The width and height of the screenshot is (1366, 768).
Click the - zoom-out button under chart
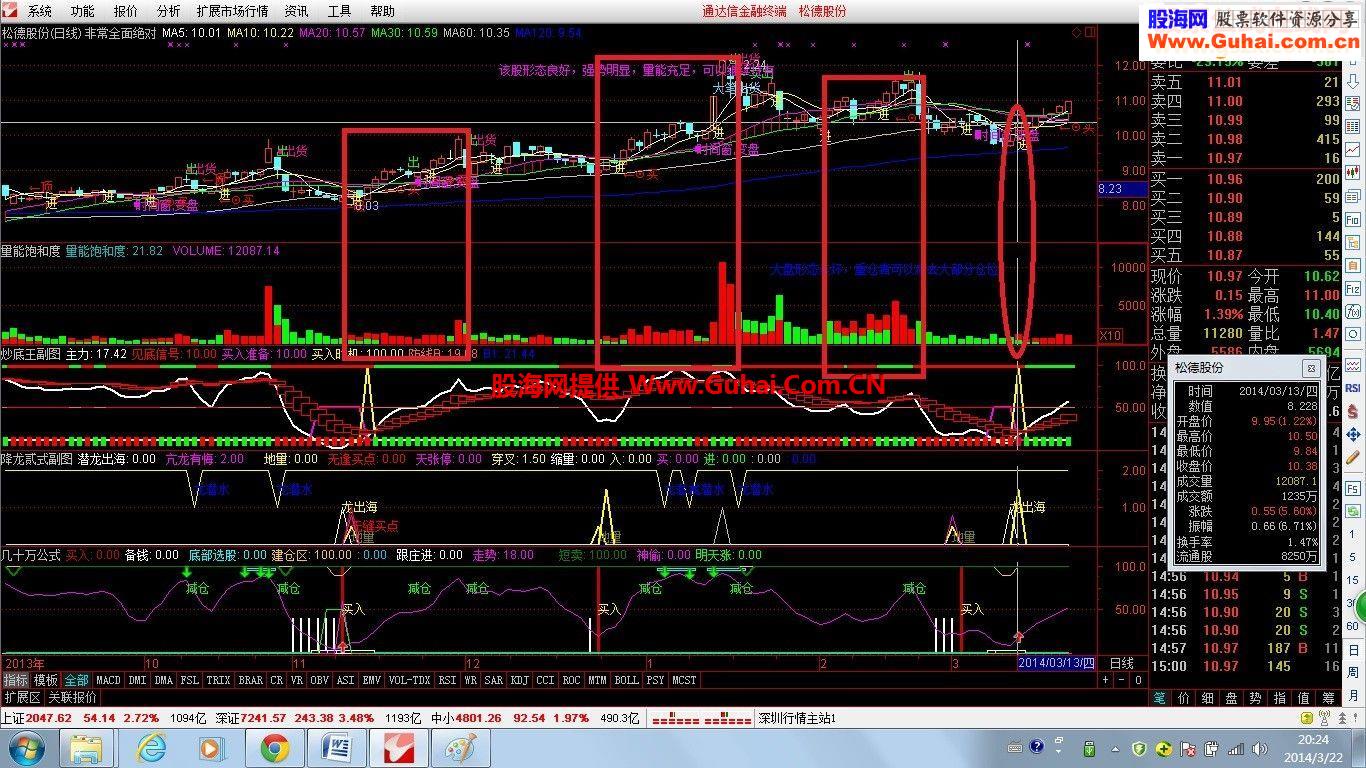point(1121,680)
